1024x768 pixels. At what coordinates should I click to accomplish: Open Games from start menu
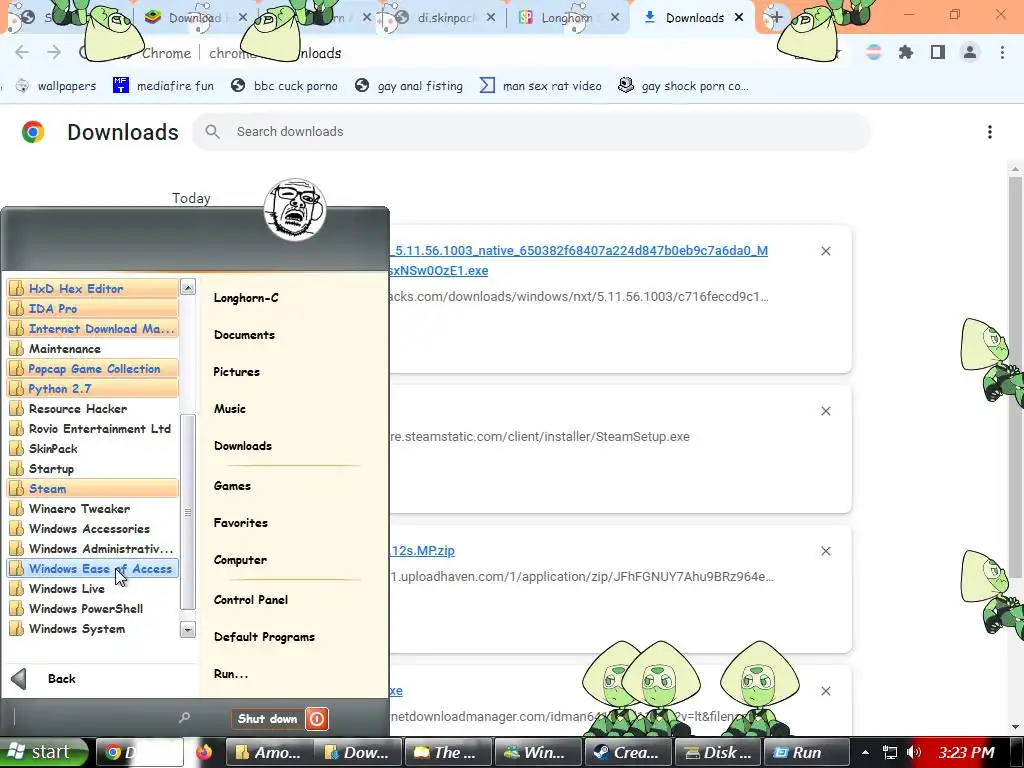click(232, 486)
